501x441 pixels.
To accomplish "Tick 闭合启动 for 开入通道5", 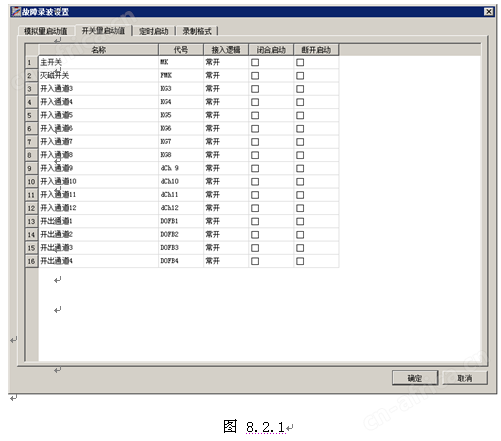I will (255, 115).
